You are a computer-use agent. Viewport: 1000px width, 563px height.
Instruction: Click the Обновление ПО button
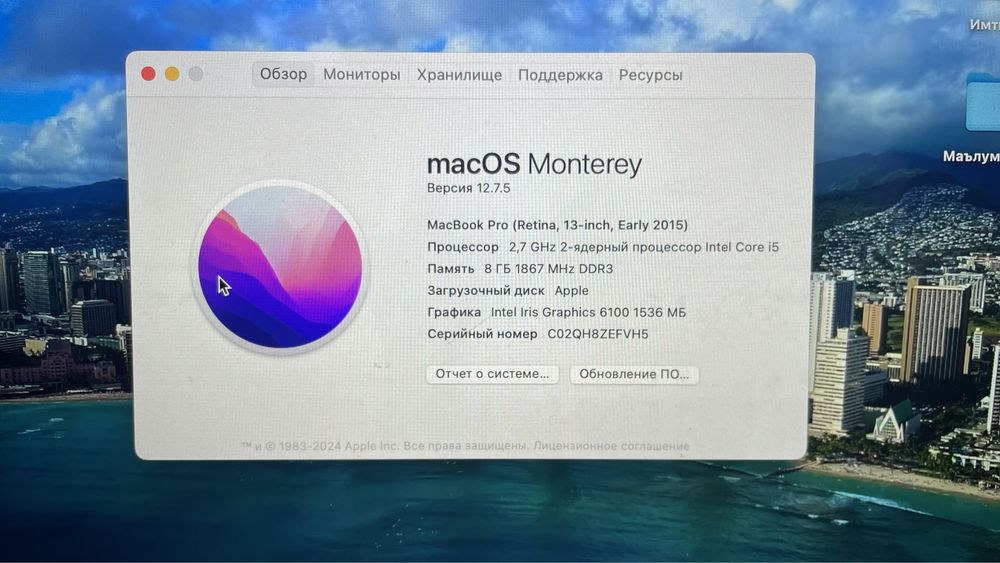point(634,374)
